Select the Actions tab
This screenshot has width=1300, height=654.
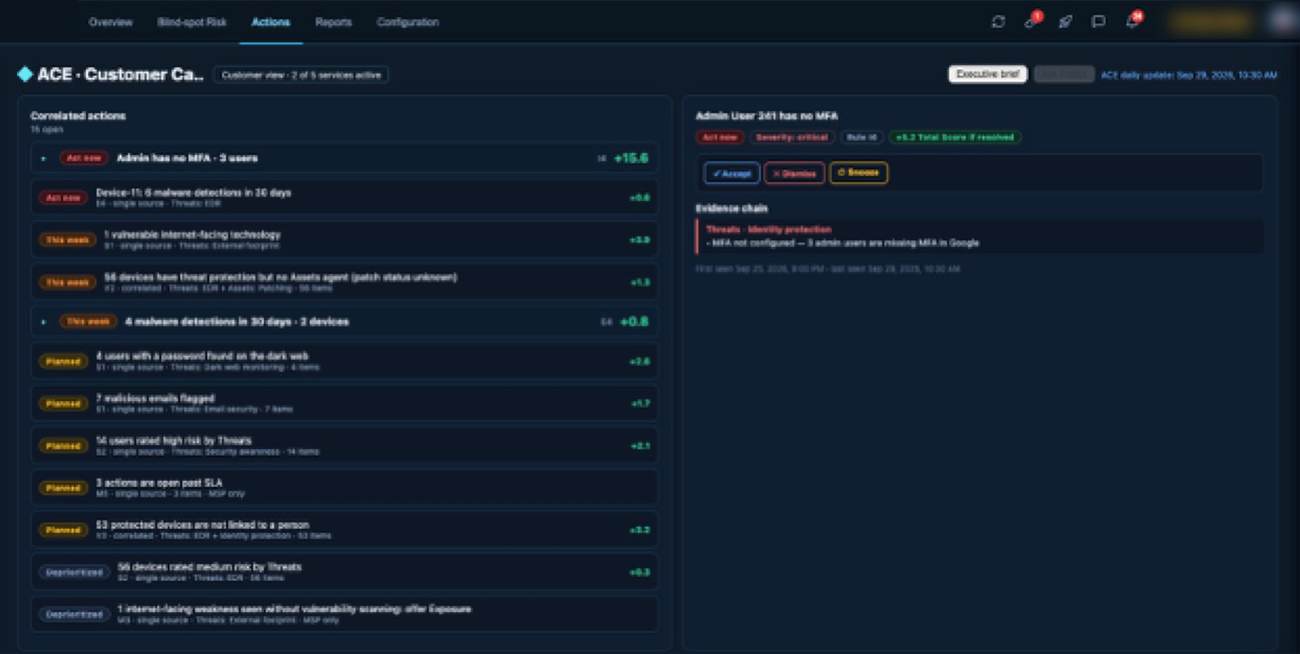[x=271, y=22]
